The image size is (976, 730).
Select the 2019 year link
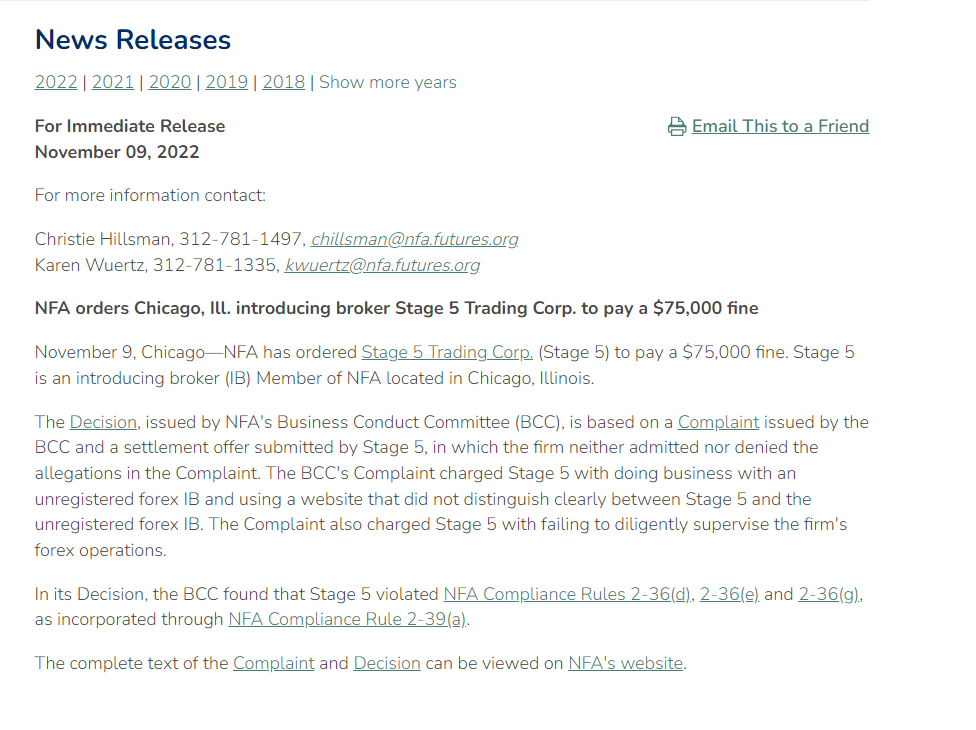(x=227, y=82)
